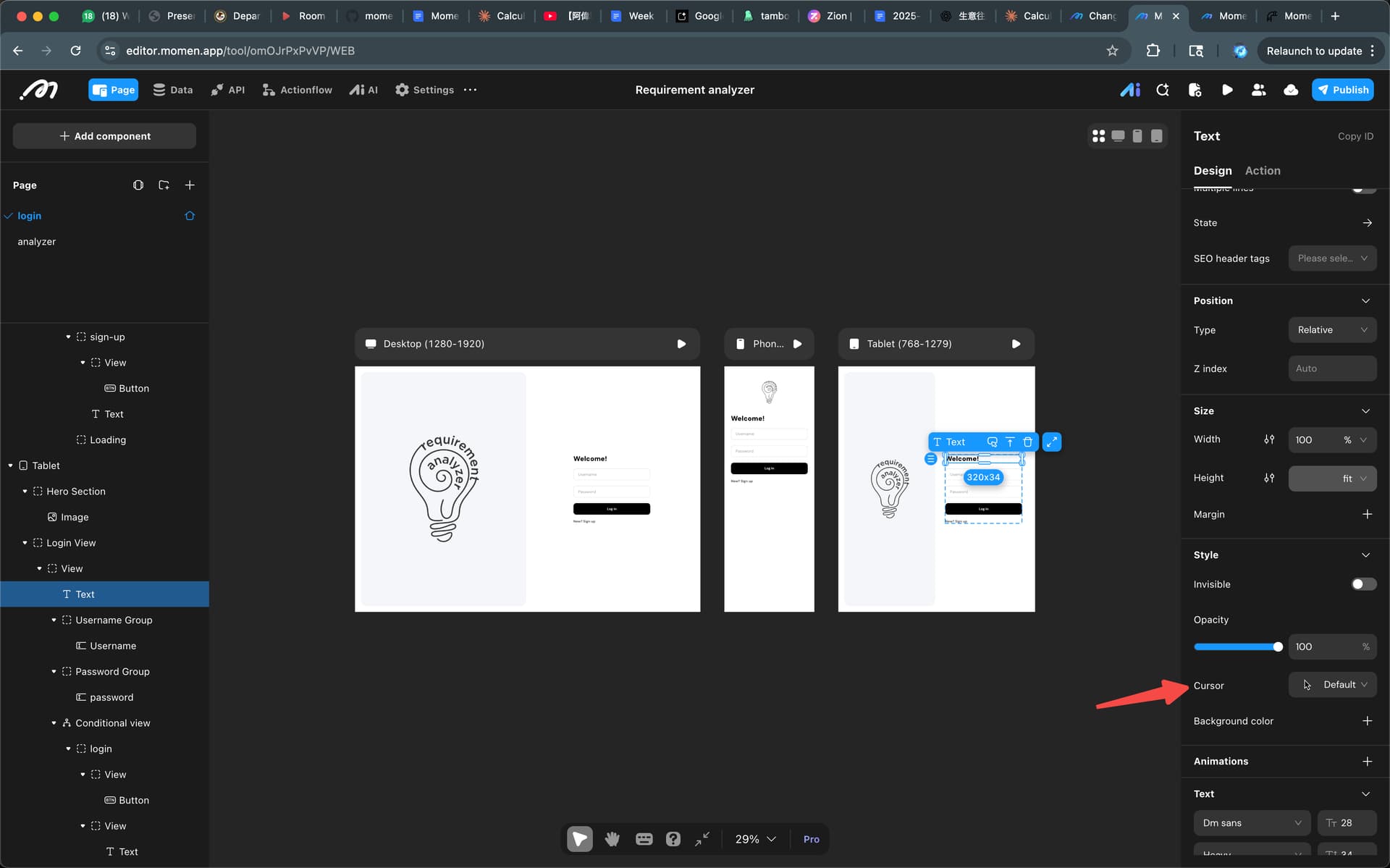Click the Publish button

coord(1342,90)
